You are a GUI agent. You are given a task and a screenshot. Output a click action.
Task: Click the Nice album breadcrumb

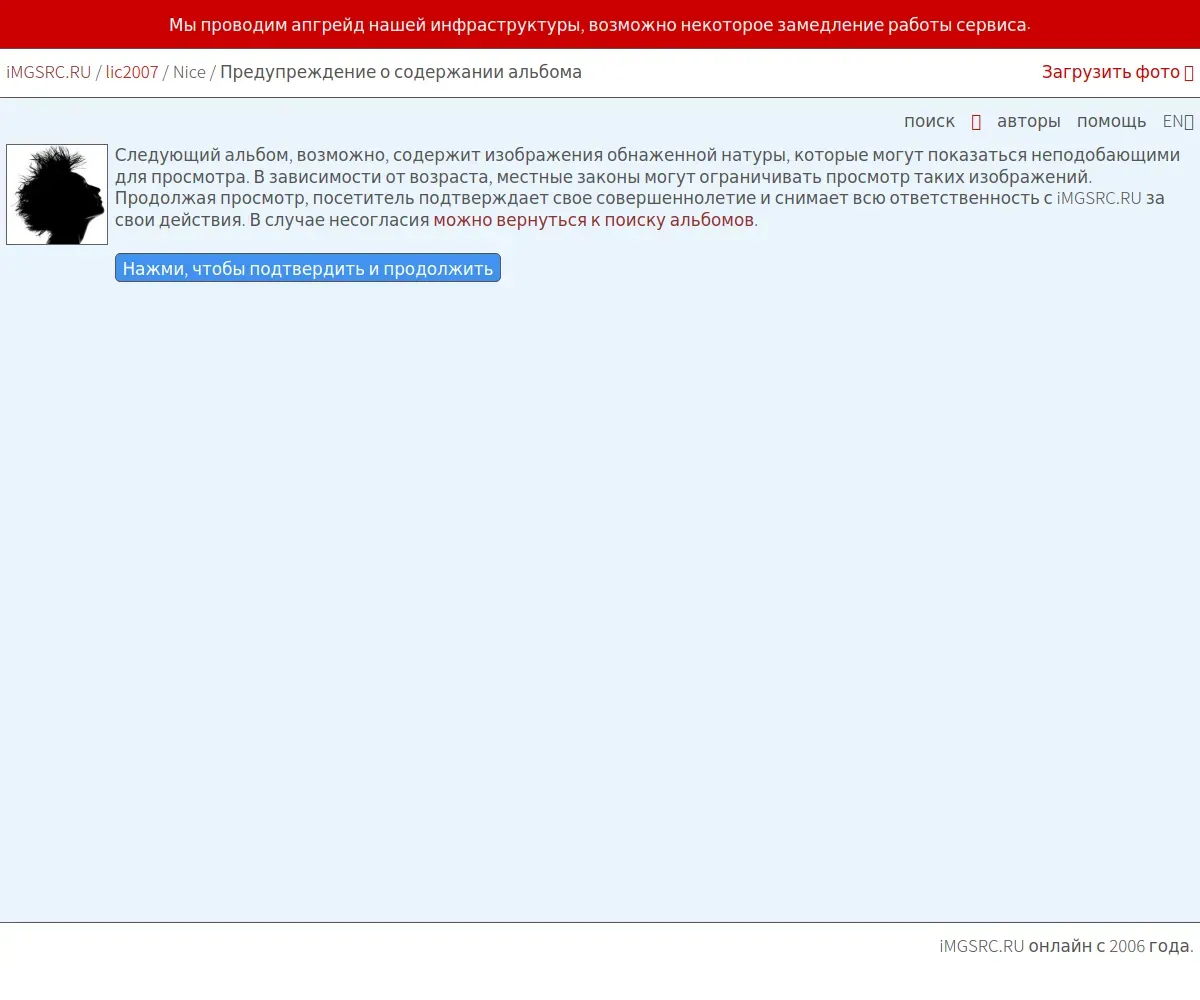click(x=189, y=72)
